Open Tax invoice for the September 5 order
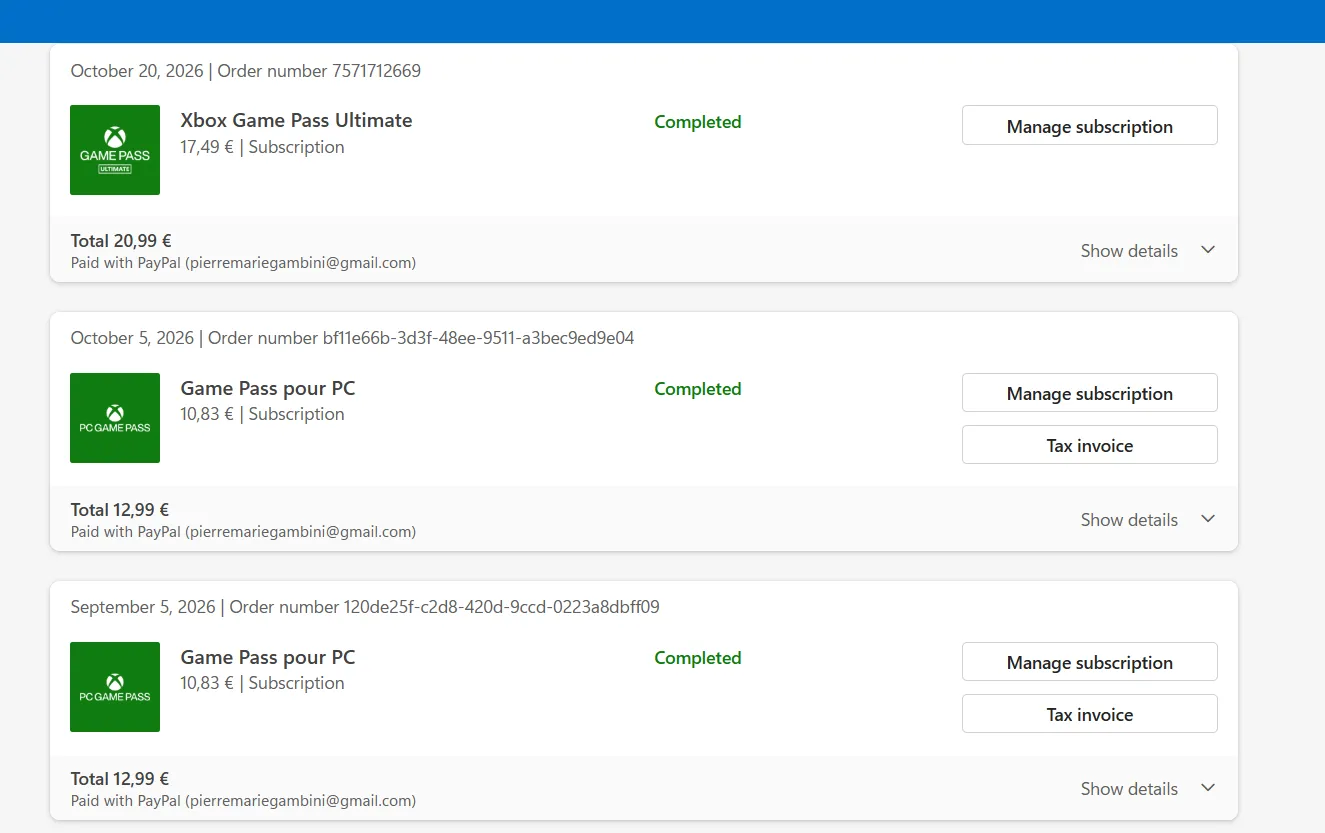The height and width of the screenshot is (833, 1325). pyautogui.click(x=1090, y=714)
